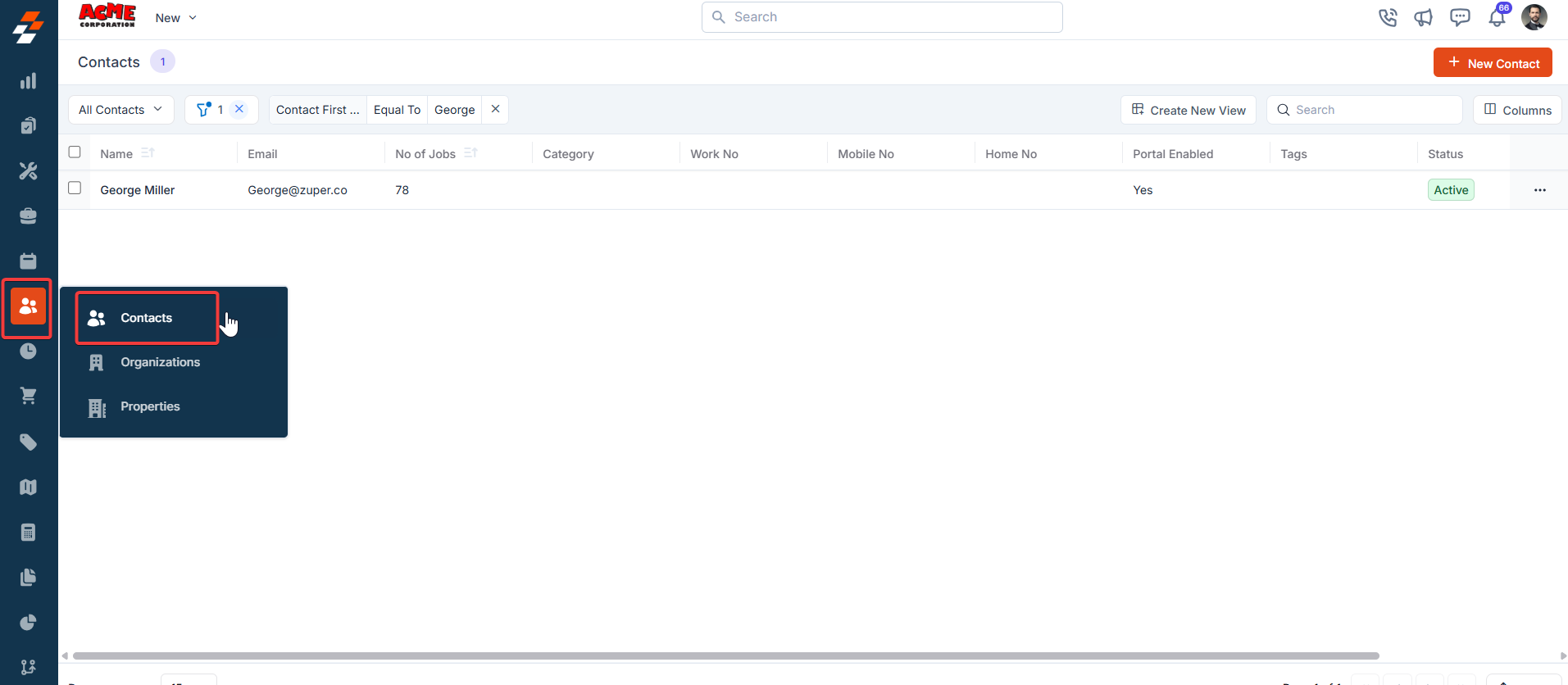The height and width of the screenshot is (685, 1568).
Task: Open the Zuper logo home icon
Action: coord(28,27)
